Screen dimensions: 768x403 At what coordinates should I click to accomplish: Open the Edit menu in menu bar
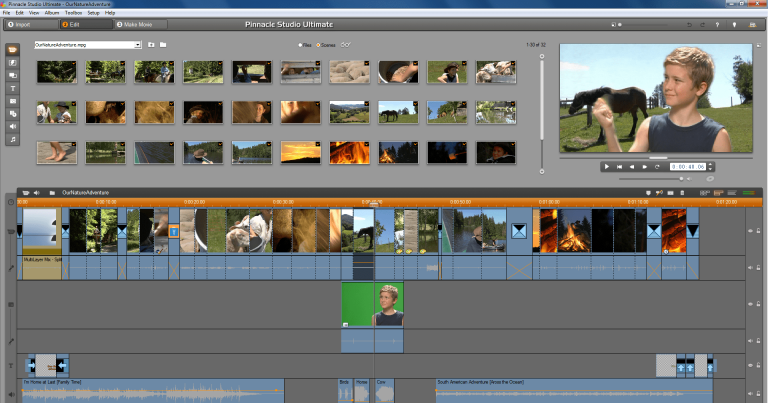click(20, 13)
